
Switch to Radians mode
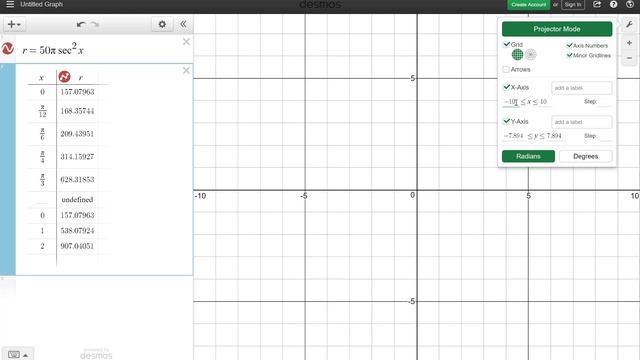(x=528, y=156)
